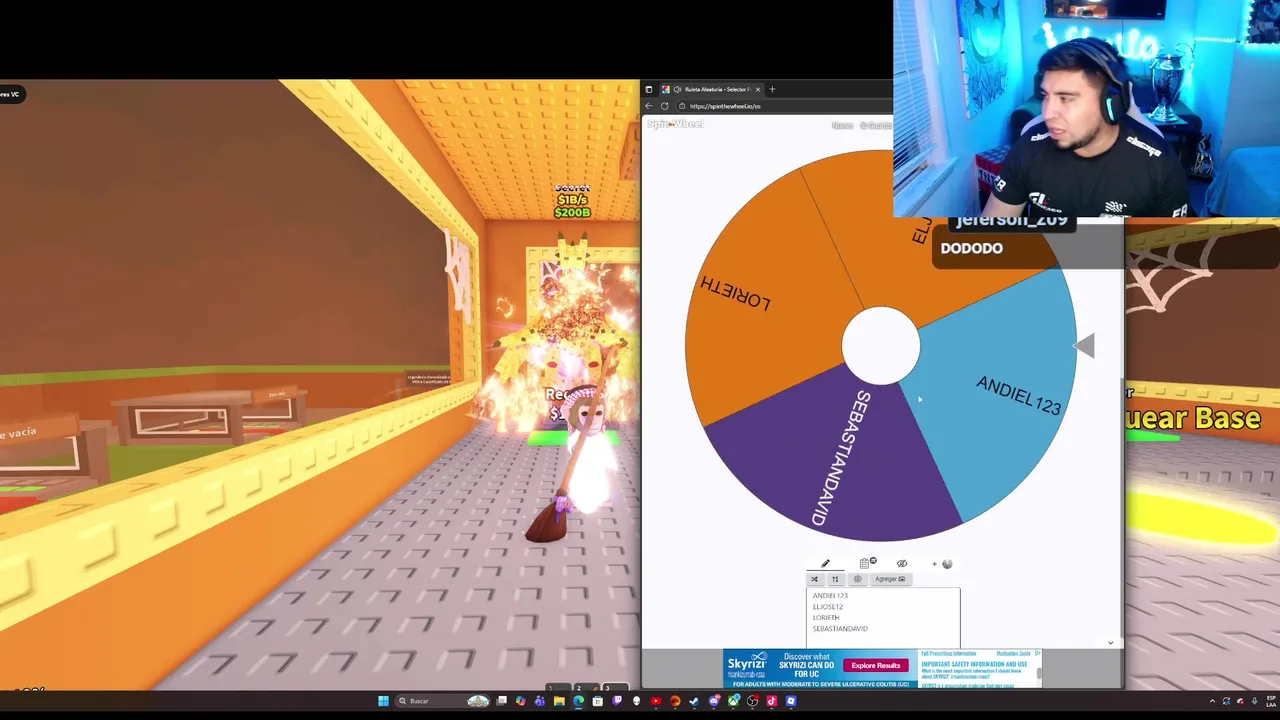This screenshot has width=1280, height=720.
Task: Open File Explorer from the taskbar
Action: tap(559, 701)
